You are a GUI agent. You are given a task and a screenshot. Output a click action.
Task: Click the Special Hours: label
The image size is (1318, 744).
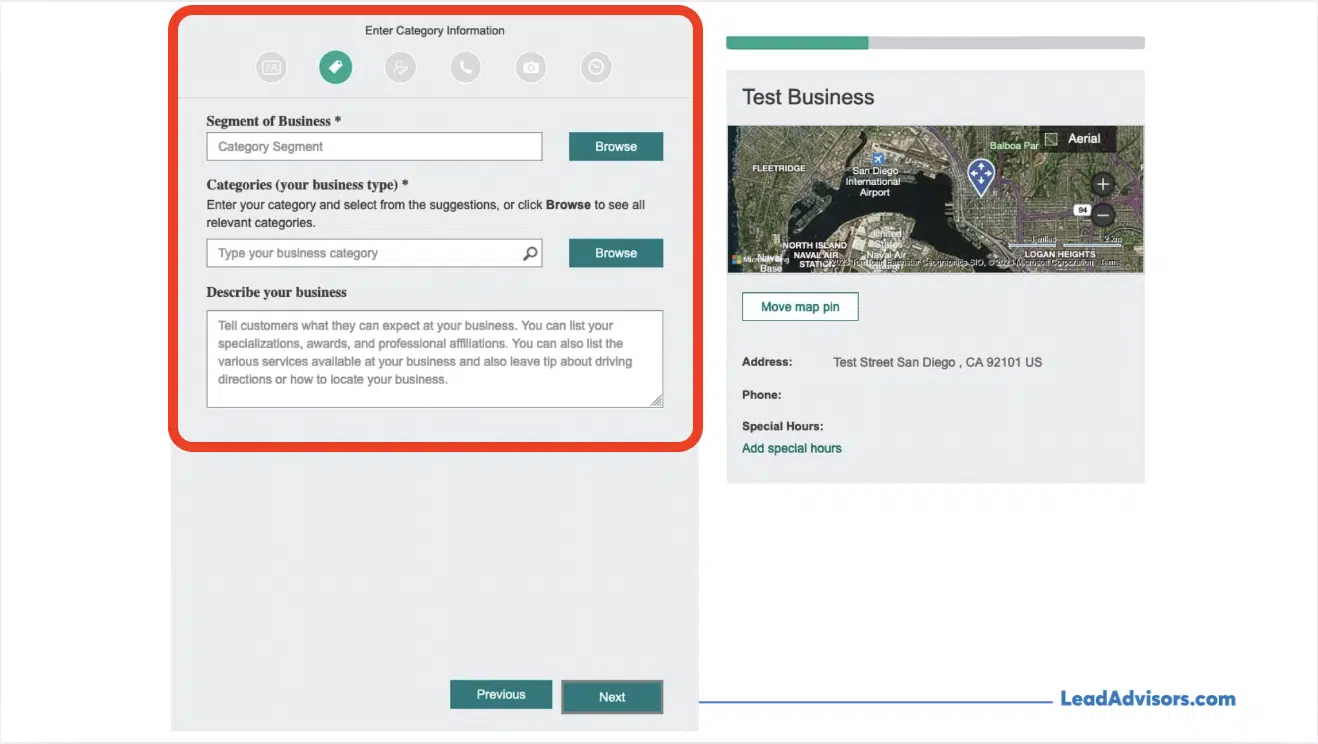tap(783, 426)
